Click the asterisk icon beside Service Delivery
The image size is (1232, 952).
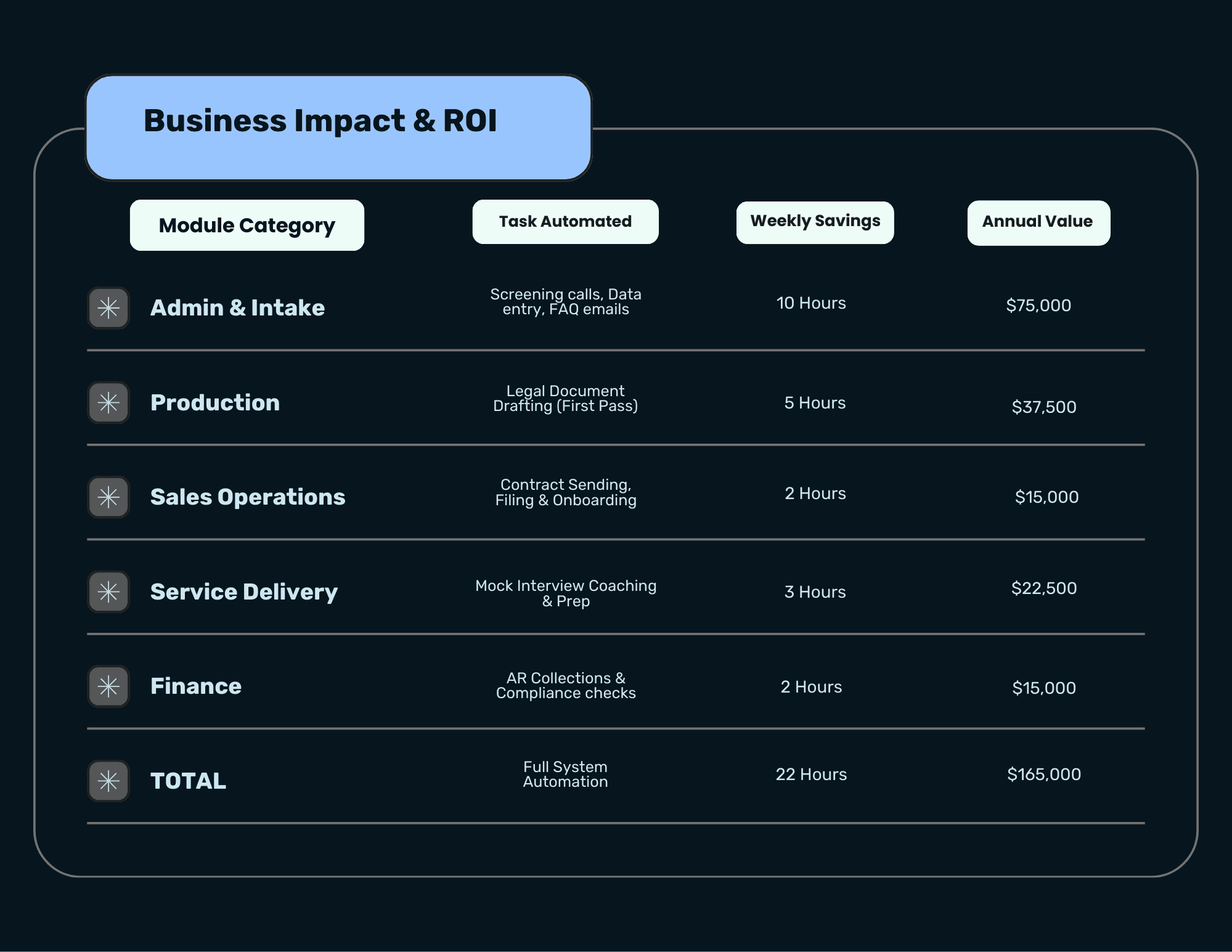[108, 592]
